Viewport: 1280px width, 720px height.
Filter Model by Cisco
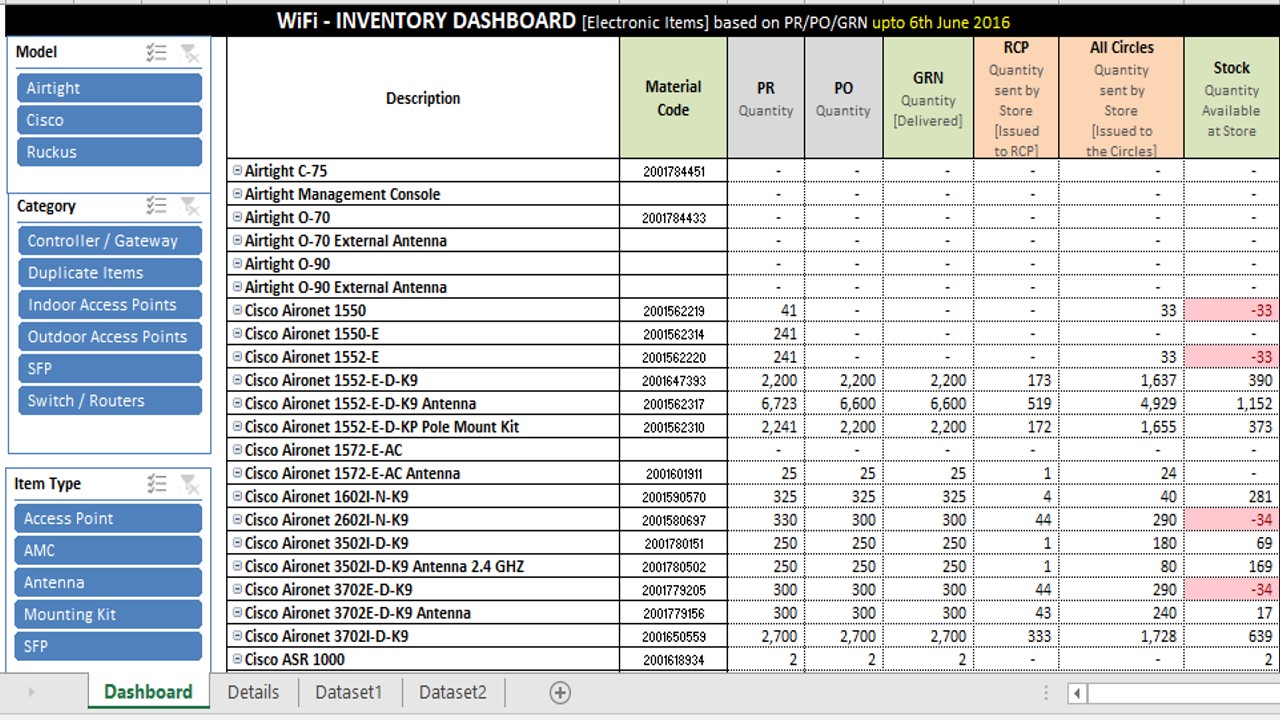tap(109, 120)
